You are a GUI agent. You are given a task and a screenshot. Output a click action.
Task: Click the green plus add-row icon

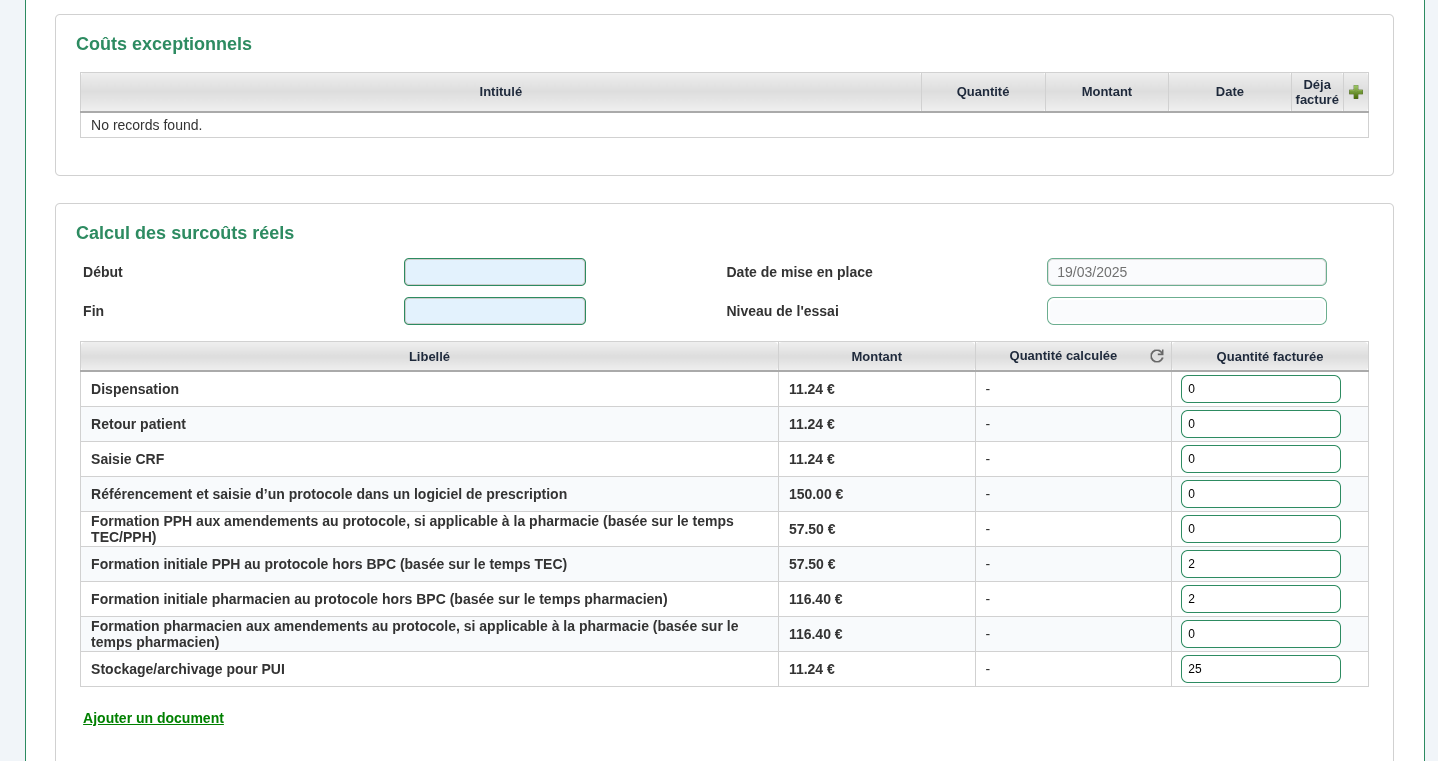click(x=1355, y=92)
